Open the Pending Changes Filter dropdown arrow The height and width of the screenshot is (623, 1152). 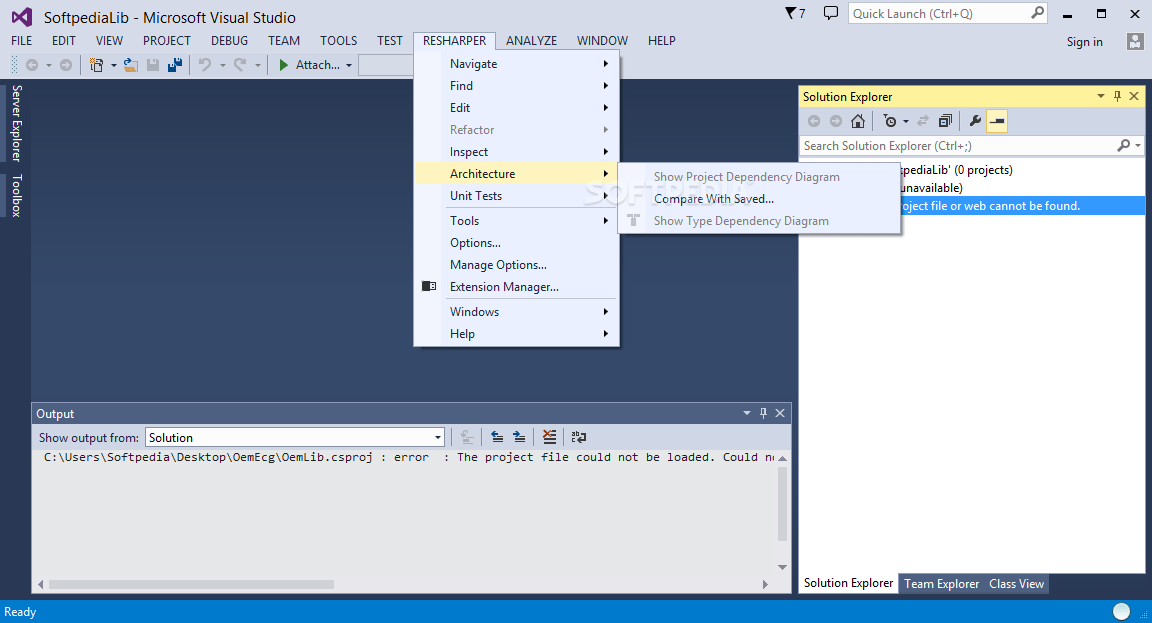[x=906, y=121]
